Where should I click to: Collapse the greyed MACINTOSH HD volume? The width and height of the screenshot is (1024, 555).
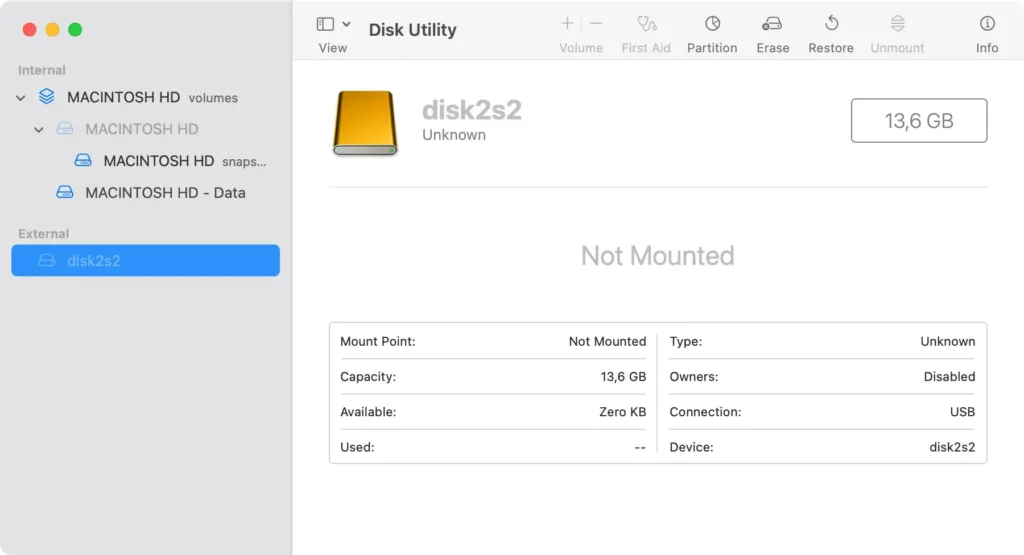click(x=39, y=130)
